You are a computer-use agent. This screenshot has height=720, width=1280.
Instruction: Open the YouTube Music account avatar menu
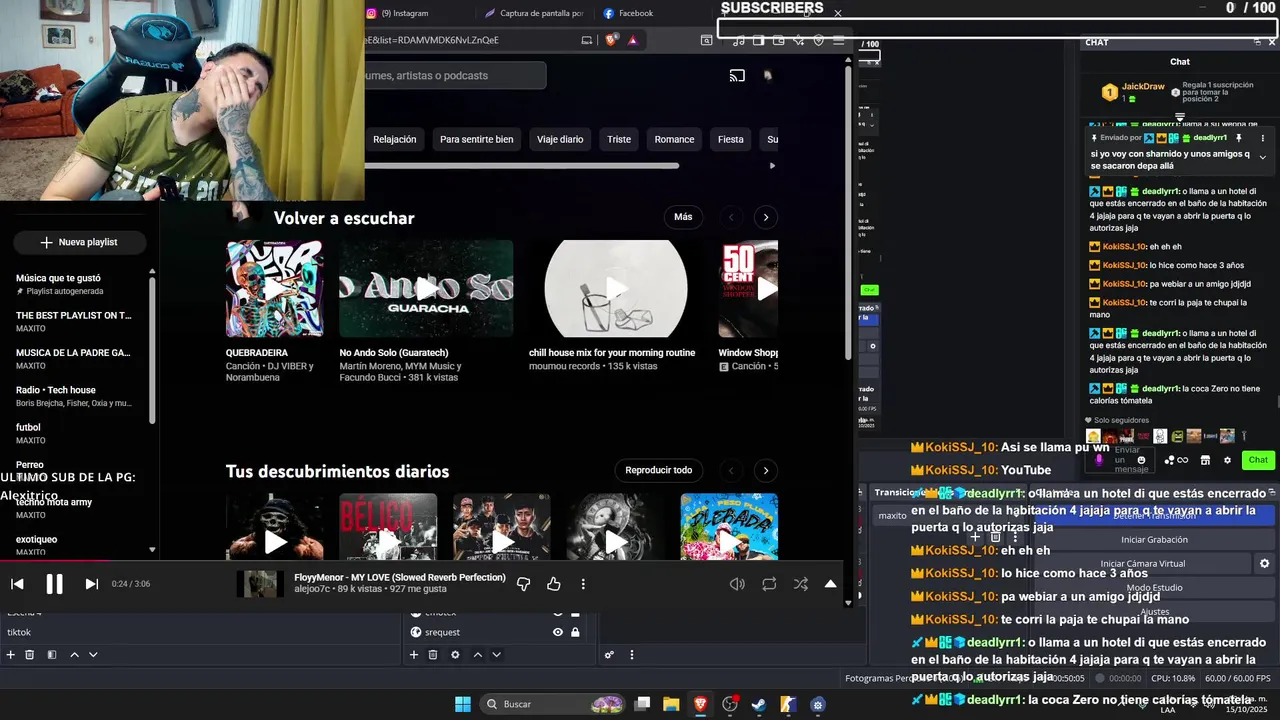(x=768, y=75)
